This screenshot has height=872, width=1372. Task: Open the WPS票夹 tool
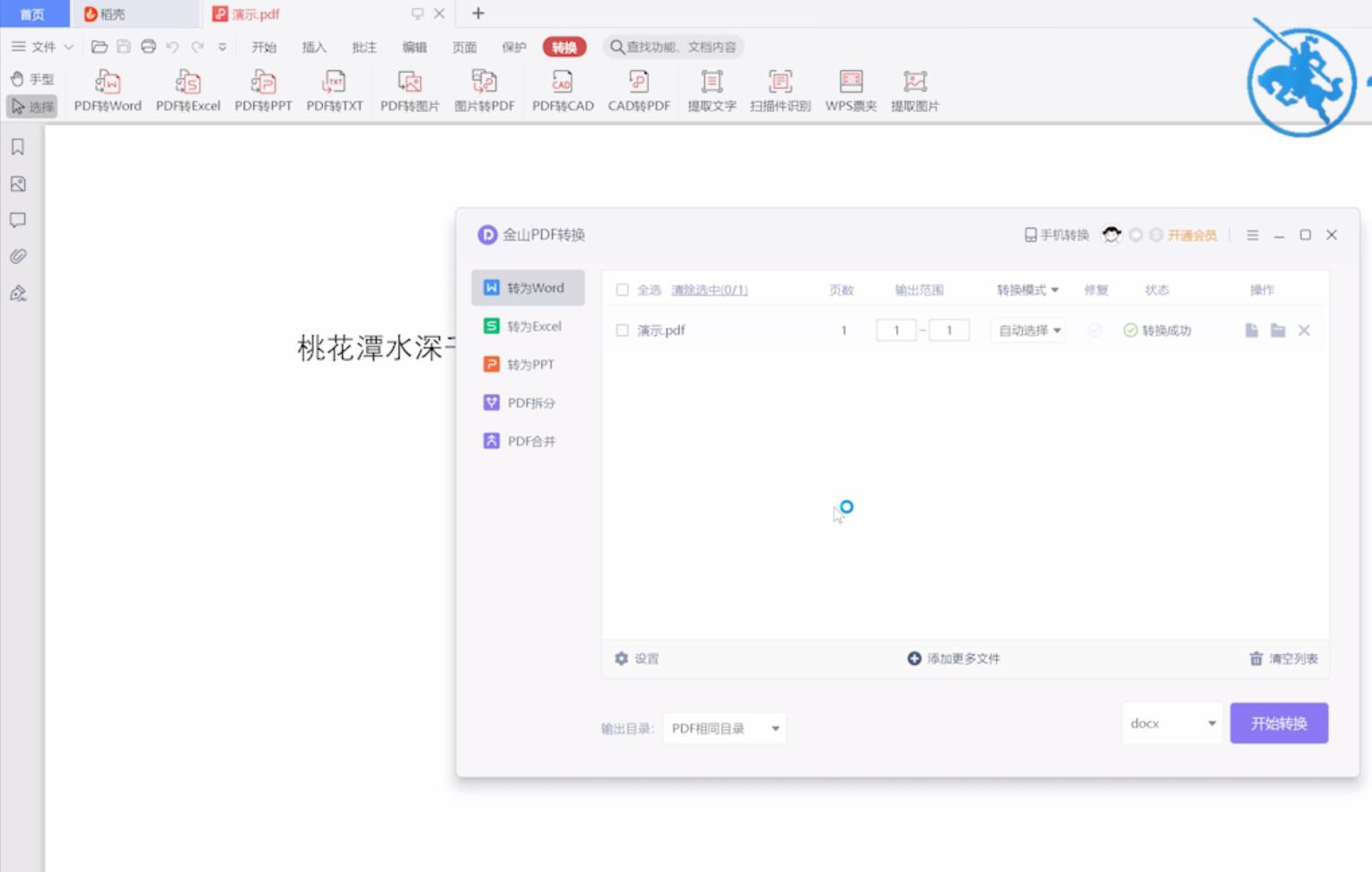click(851, 92)
